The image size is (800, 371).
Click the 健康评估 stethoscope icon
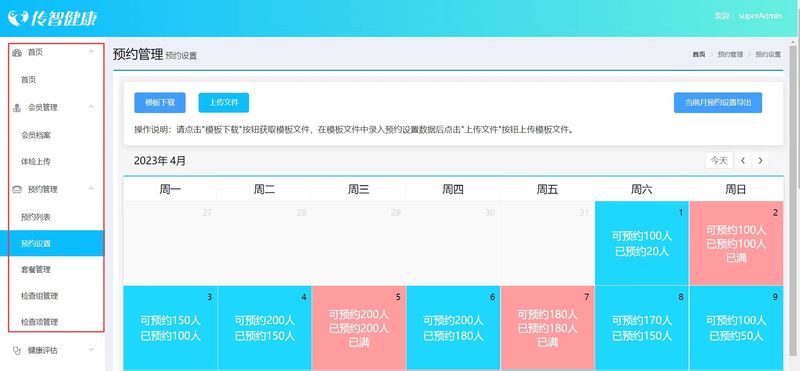pos(17,350)
